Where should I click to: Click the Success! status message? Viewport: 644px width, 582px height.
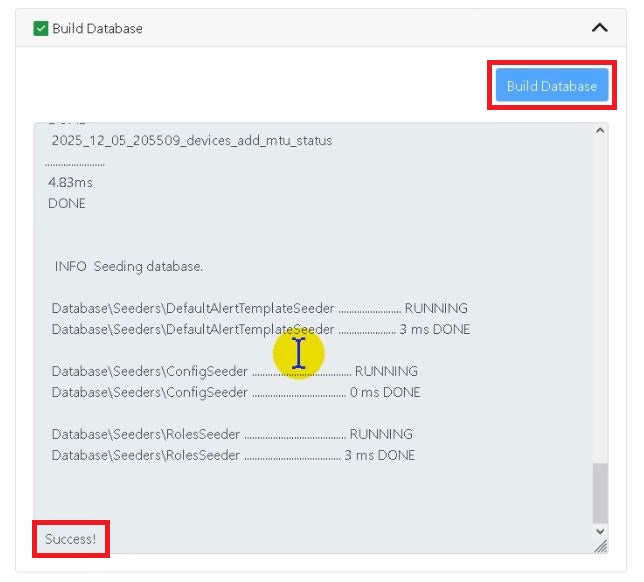[x=71, y=539]
